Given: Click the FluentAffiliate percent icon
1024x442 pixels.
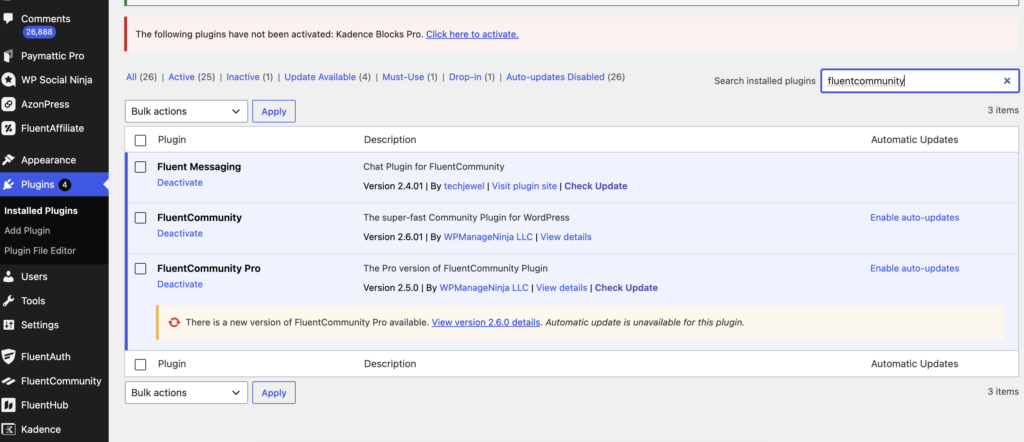Looking at the screenshot, I should tap(8, 128).
